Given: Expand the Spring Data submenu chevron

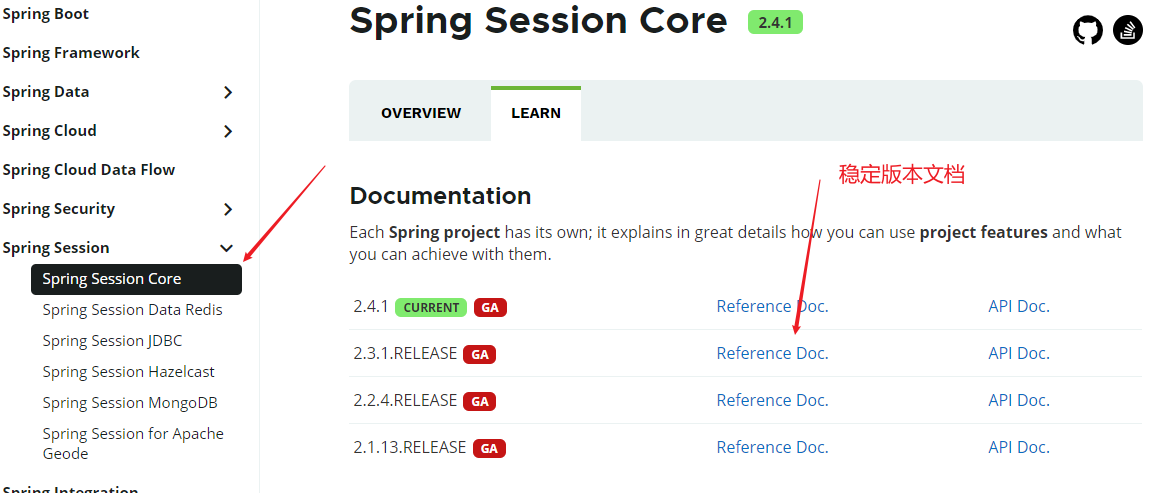Looking at the screenshot, I should point(228,92).
